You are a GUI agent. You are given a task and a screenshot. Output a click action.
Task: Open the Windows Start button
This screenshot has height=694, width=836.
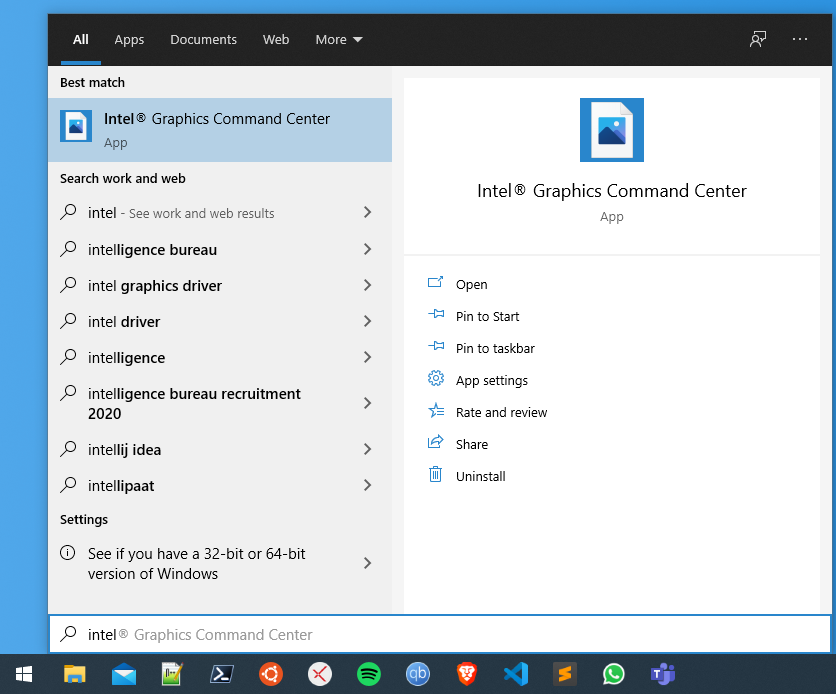24,674
